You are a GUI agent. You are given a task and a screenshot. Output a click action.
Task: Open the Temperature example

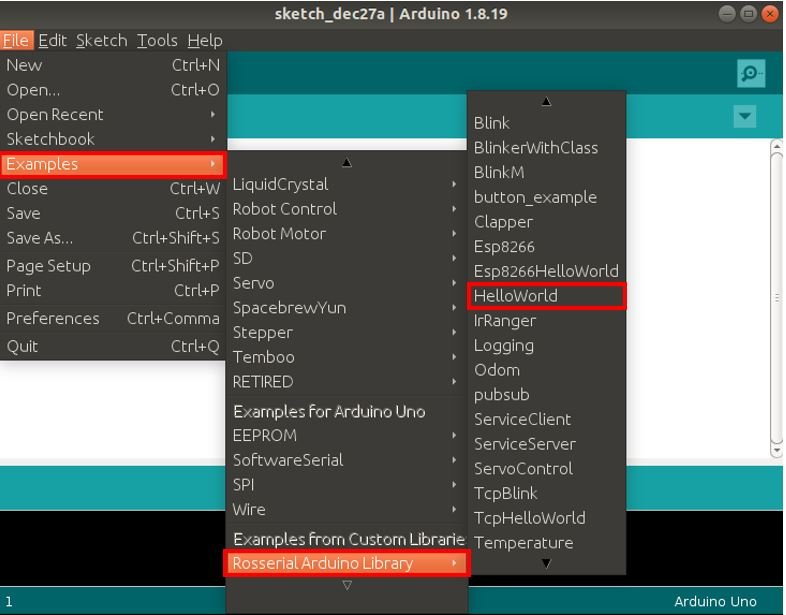[x=546, y=543]
